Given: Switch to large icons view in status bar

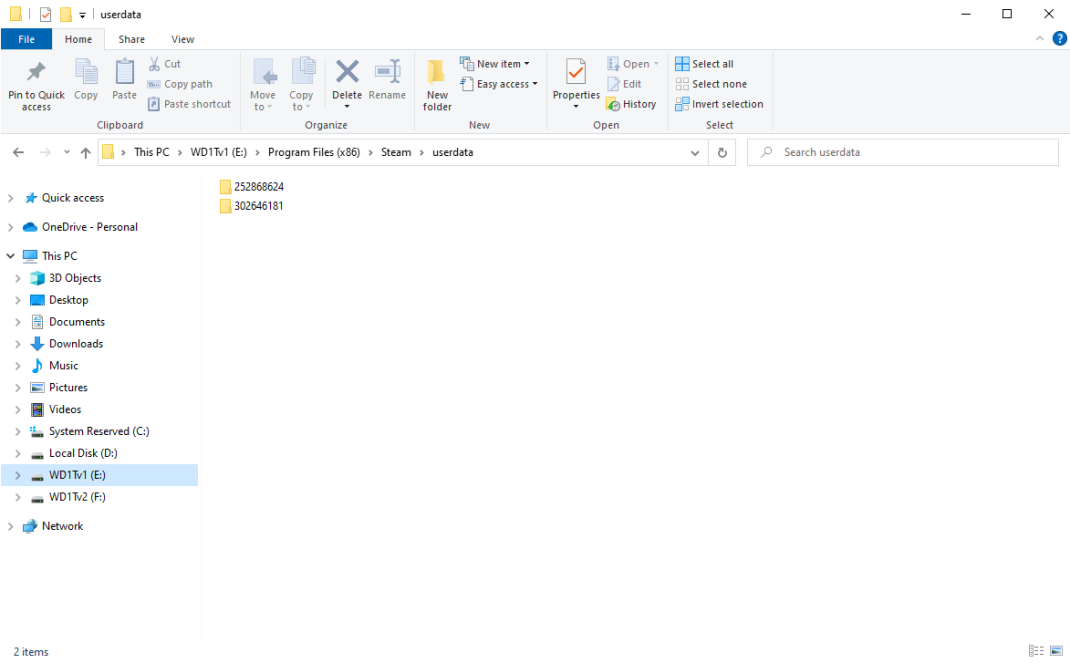Looking at the screenshot, I should pyautogui.click(x=1056, y=651).
